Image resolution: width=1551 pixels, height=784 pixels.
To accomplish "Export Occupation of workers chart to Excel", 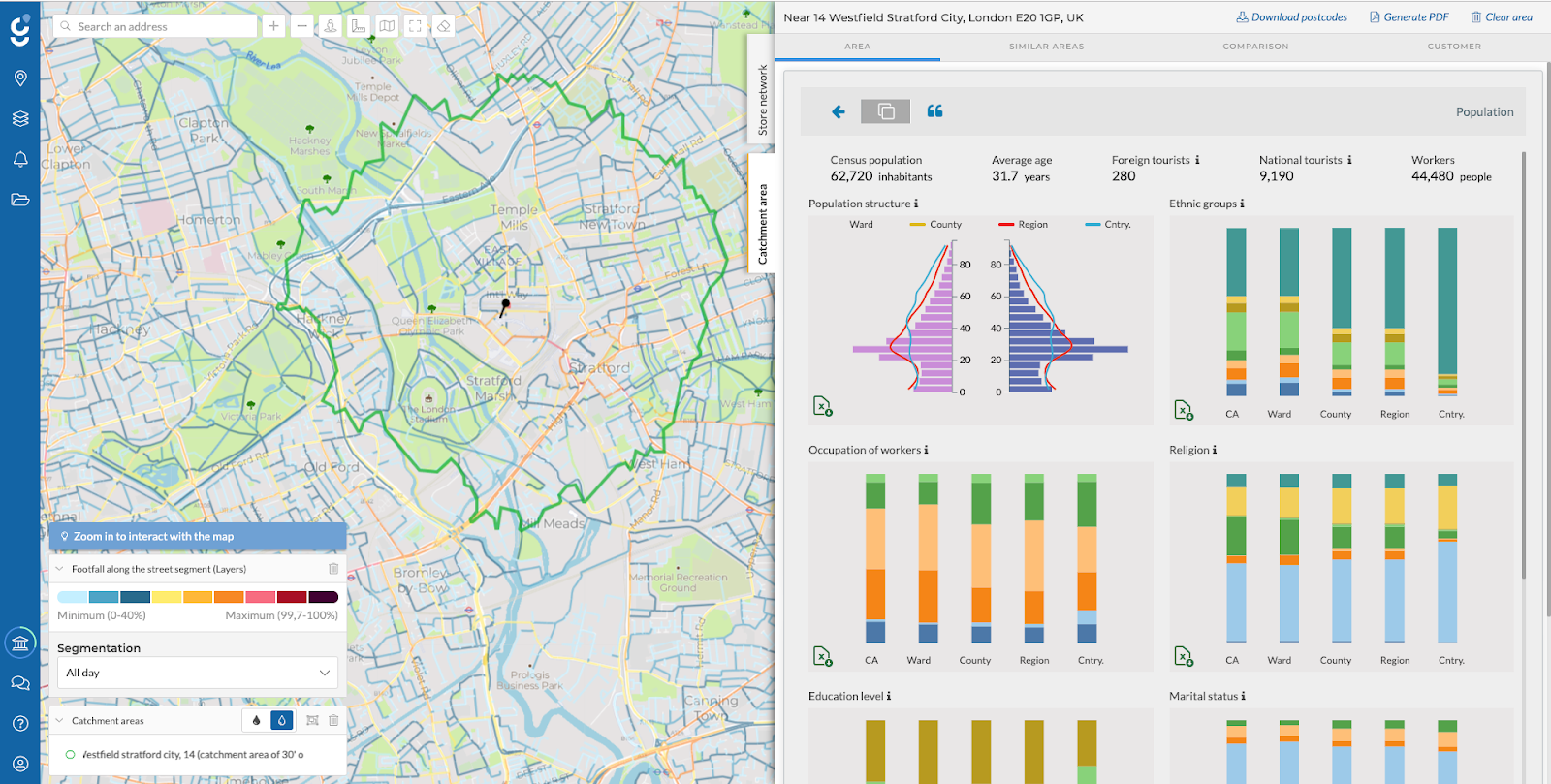I will pos(823,657).
